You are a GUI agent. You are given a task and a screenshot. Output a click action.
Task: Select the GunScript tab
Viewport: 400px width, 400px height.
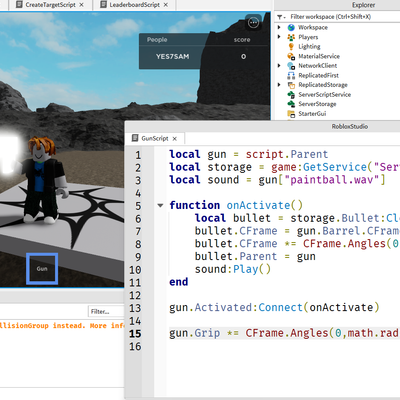pyautogui.click(x=154, y=138)
